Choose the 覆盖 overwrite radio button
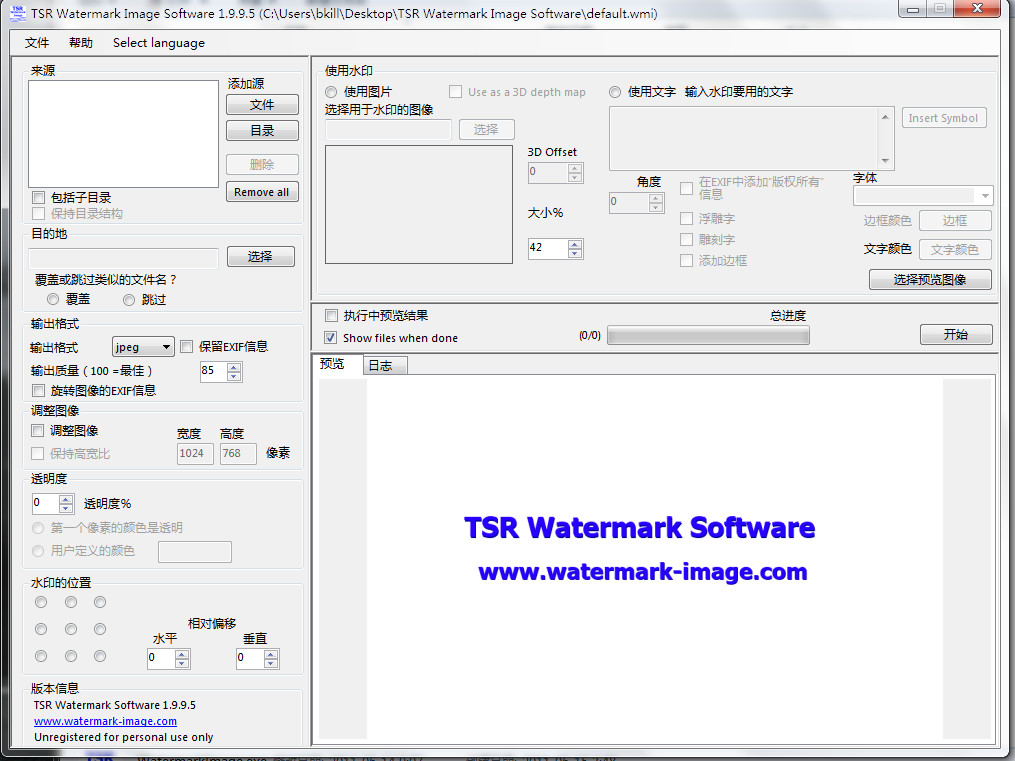1015x761 pixels. [x=53, y=299]
